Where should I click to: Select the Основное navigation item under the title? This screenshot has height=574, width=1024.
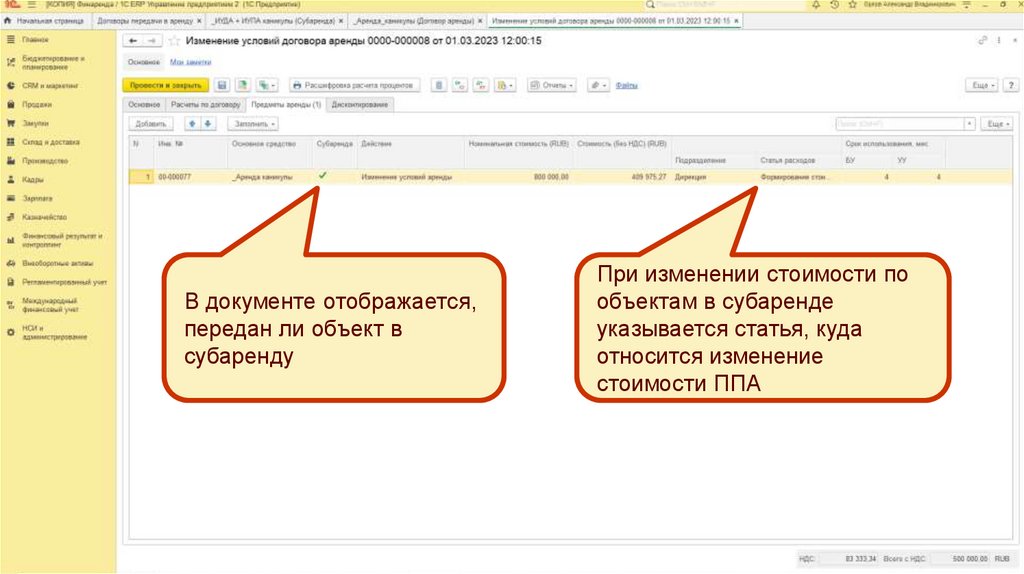(x=144, y=62)
